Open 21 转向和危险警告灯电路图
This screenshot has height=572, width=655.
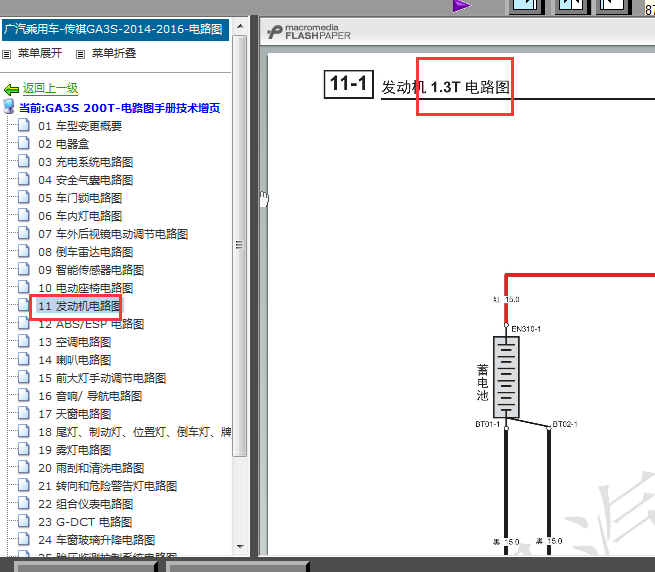(107, 486)
